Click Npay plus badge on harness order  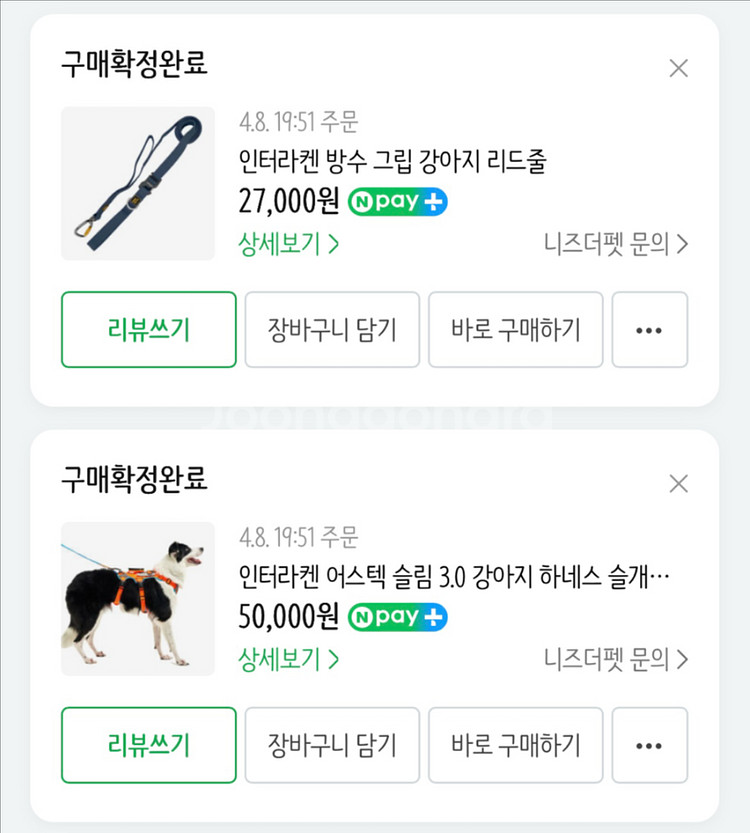point(398,617)
